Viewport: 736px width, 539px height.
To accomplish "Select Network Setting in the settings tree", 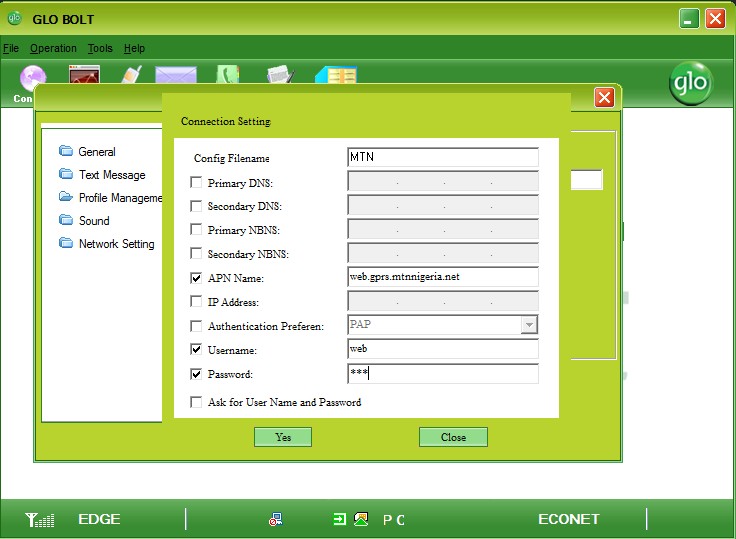I will (x=116, y=244).
